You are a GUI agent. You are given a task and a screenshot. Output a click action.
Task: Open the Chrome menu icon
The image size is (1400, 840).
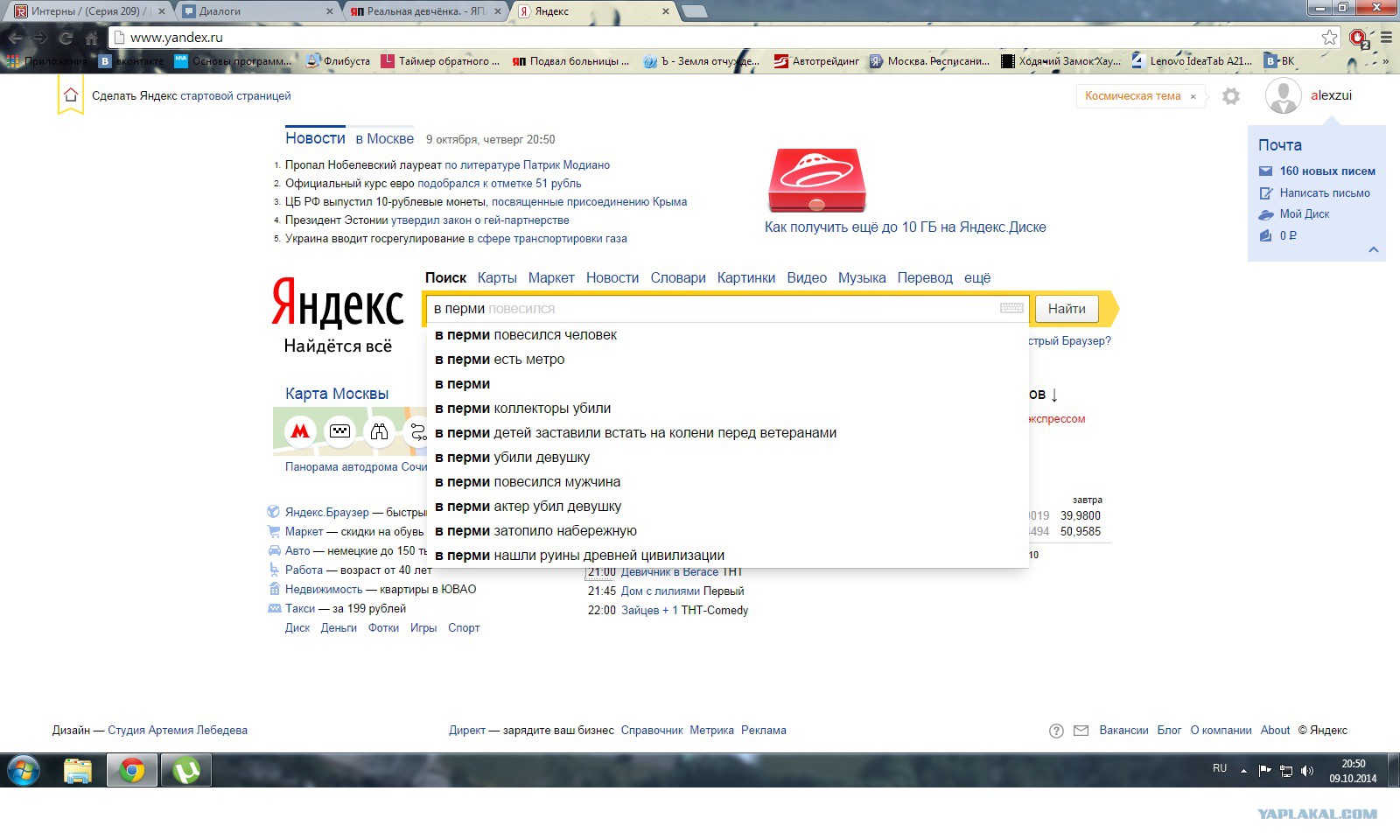pyautogui.click(x=1386, y=38)
